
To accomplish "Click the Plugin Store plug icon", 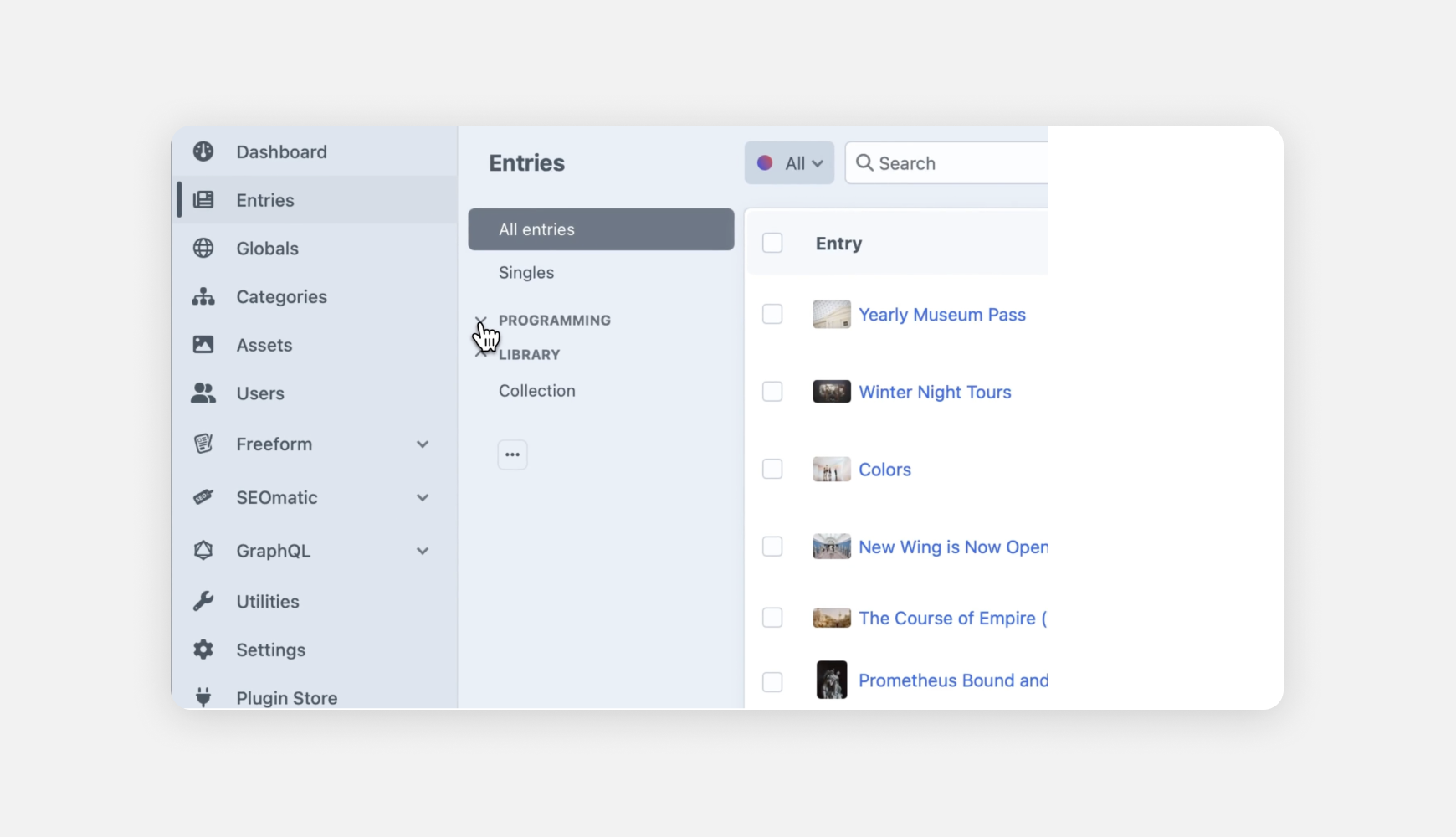I will pos(203,697).
